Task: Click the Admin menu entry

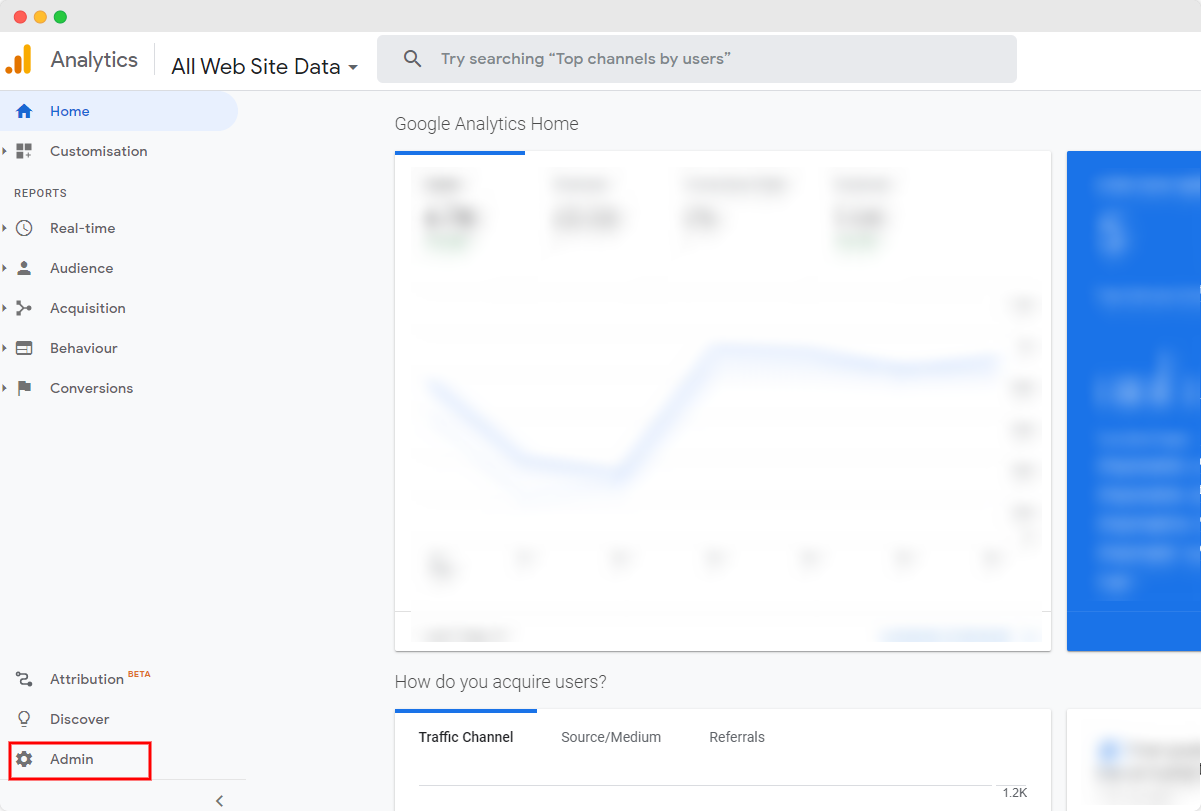Action: point(73,760)
